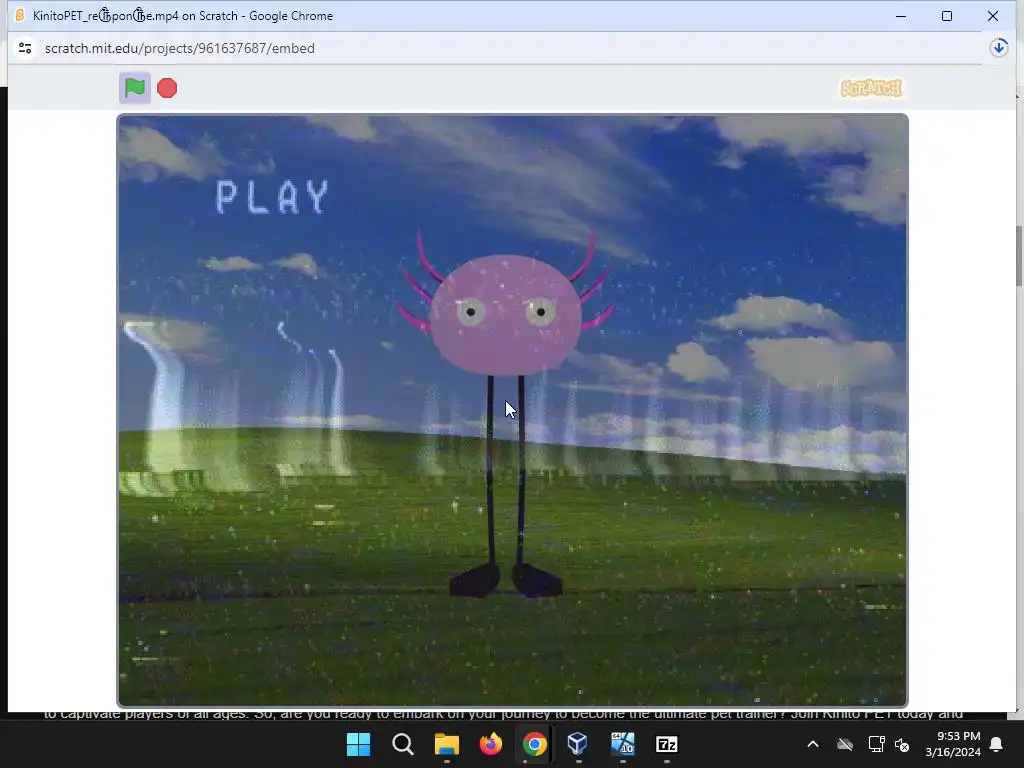Open the Scratch logo link
The height and width of the screenshot is (768, 1024).
[871, 88]
